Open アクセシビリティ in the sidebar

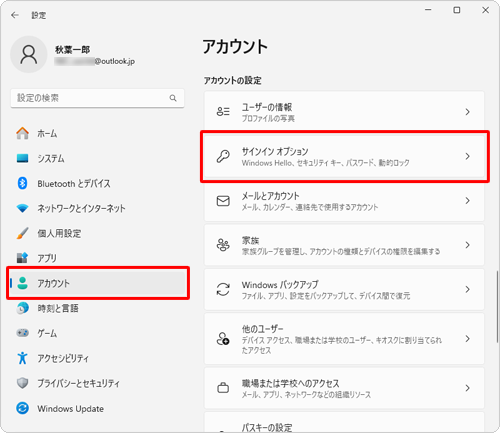tap(97, 358)
